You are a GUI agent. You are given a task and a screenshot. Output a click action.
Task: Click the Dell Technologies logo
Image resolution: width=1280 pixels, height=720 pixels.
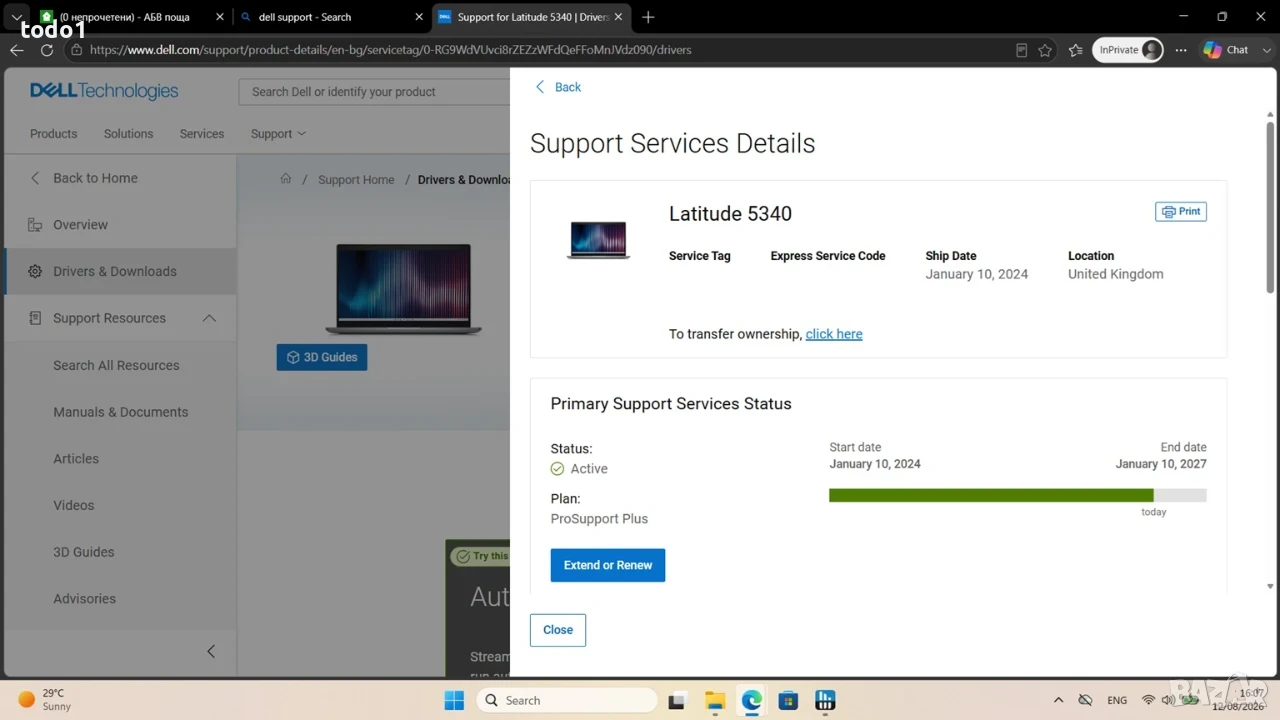pos(104,91)
